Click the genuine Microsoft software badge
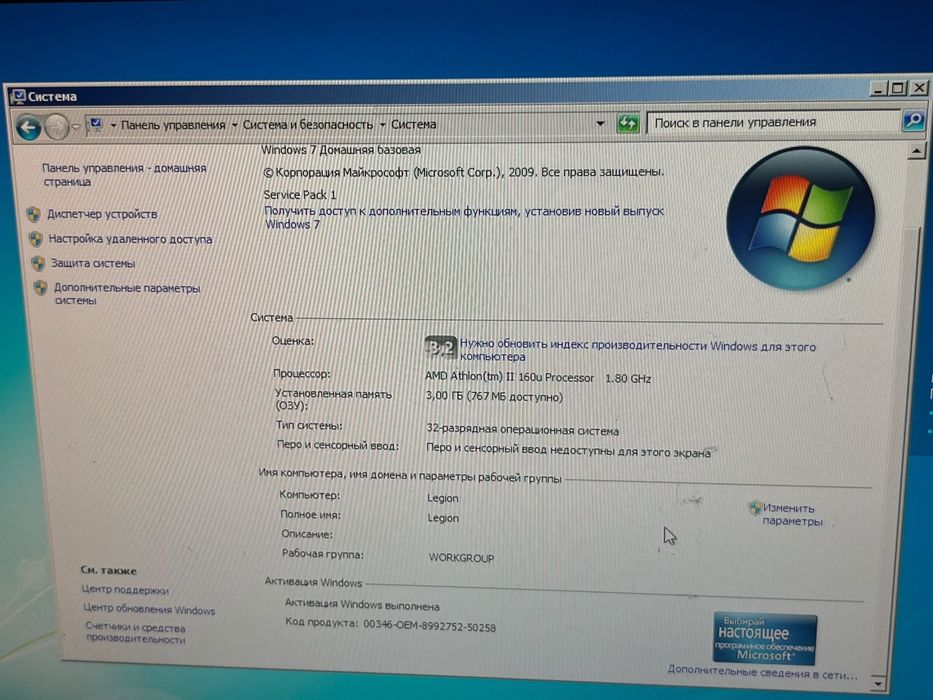The image size is (933, 700). 765,639
